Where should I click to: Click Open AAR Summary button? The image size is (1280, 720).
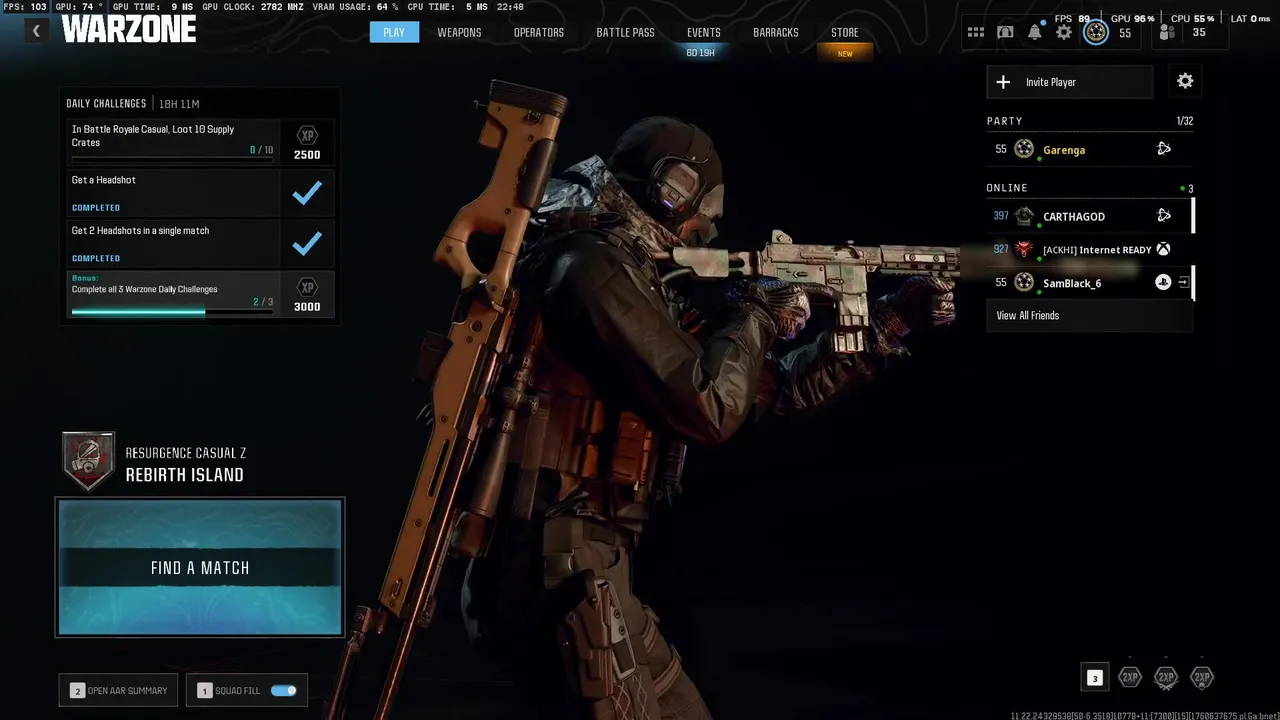point(119,690)
